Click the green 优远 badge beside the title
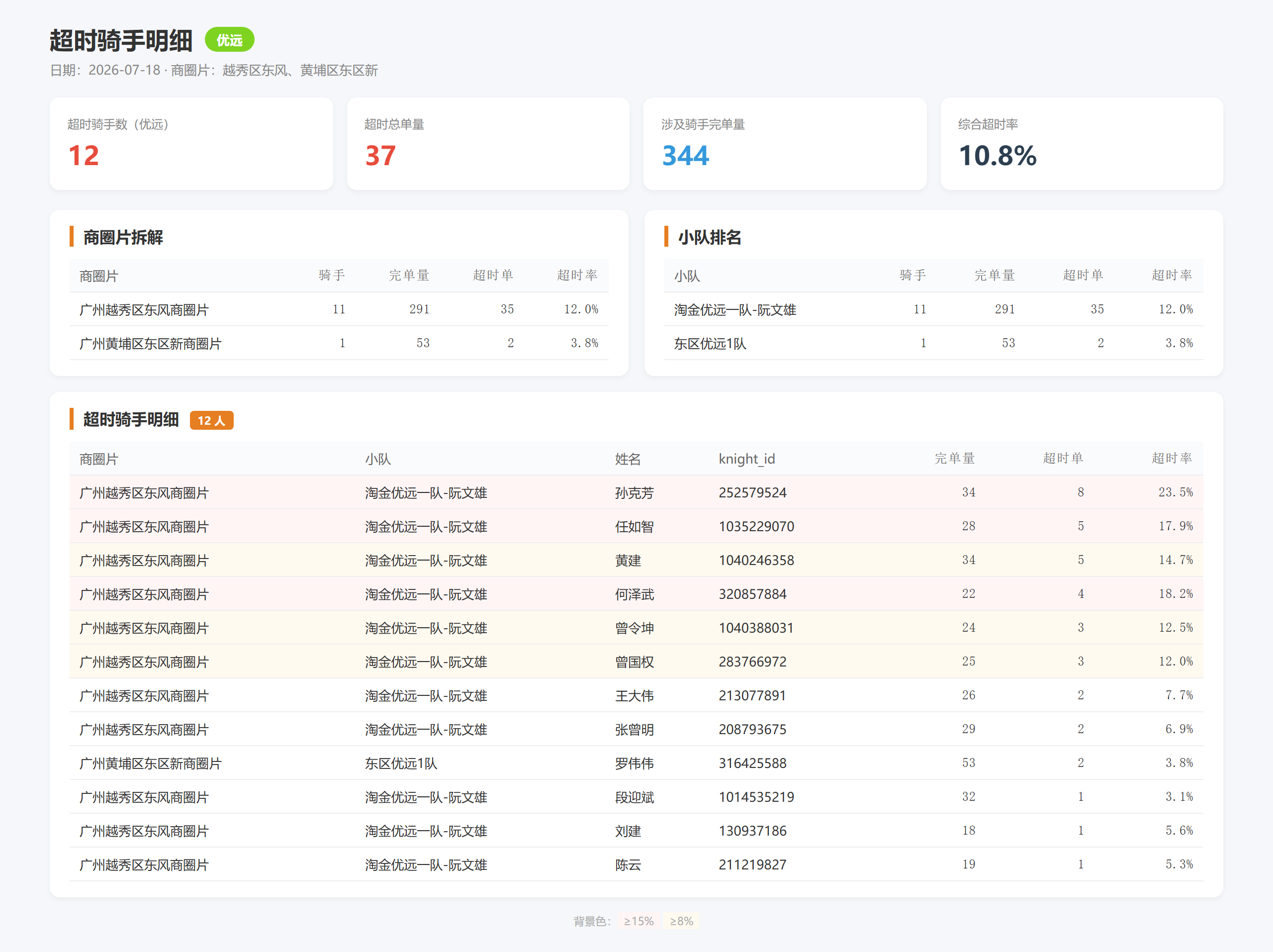Screen dimensions: 1273x952 click(229, 40)
